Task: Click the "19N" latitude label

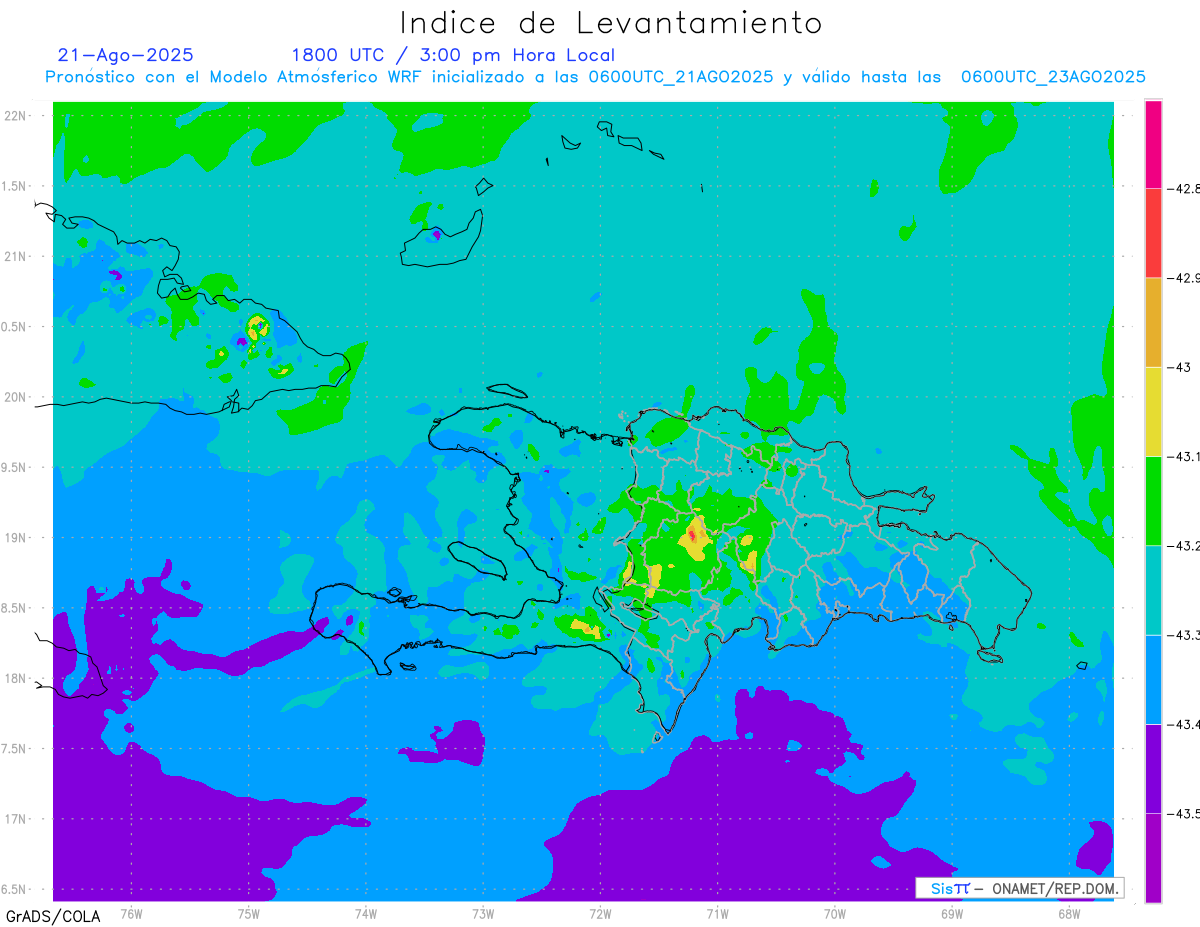Action: 16,537
